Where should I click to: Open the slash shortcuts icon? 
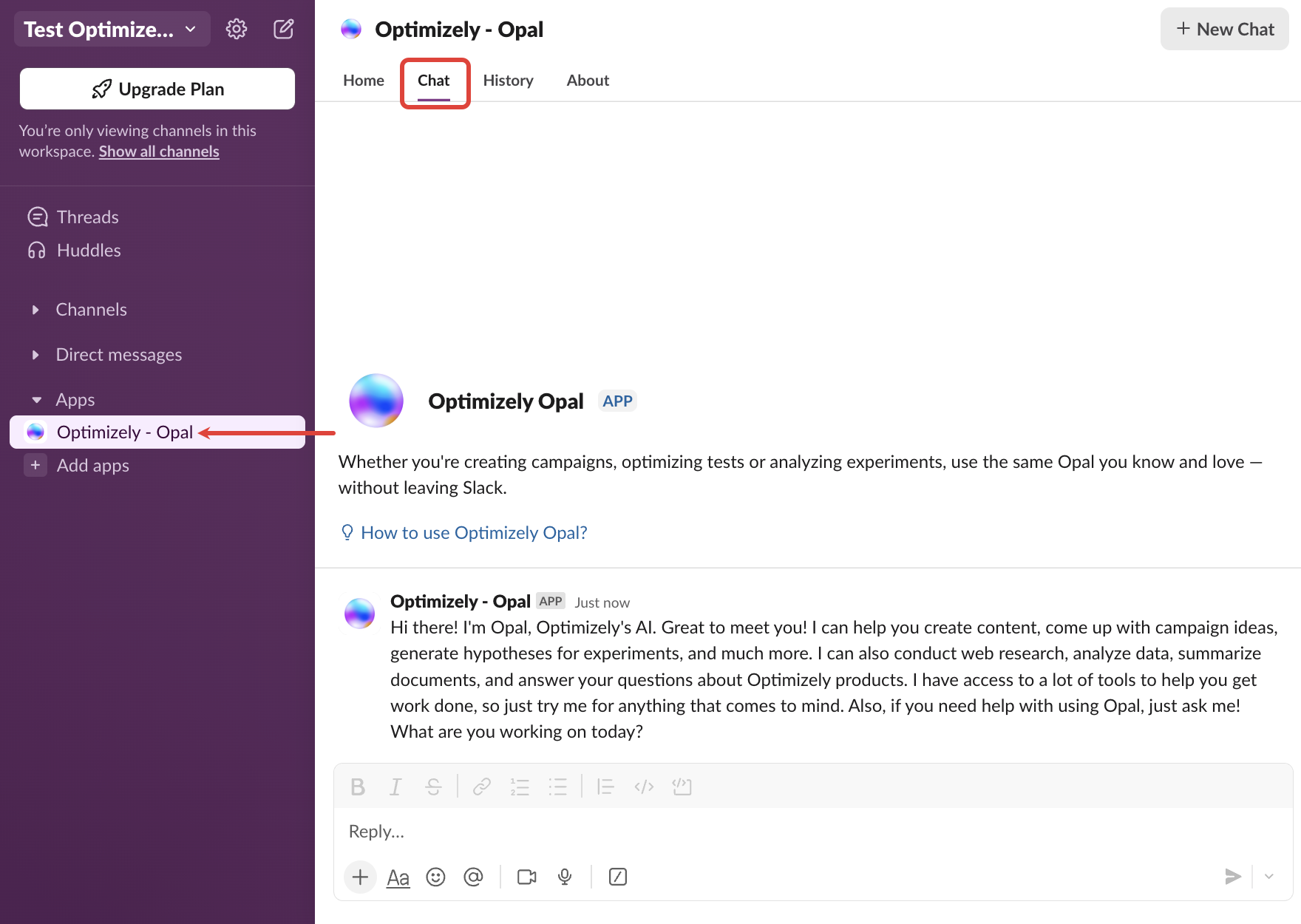point(618,877)
